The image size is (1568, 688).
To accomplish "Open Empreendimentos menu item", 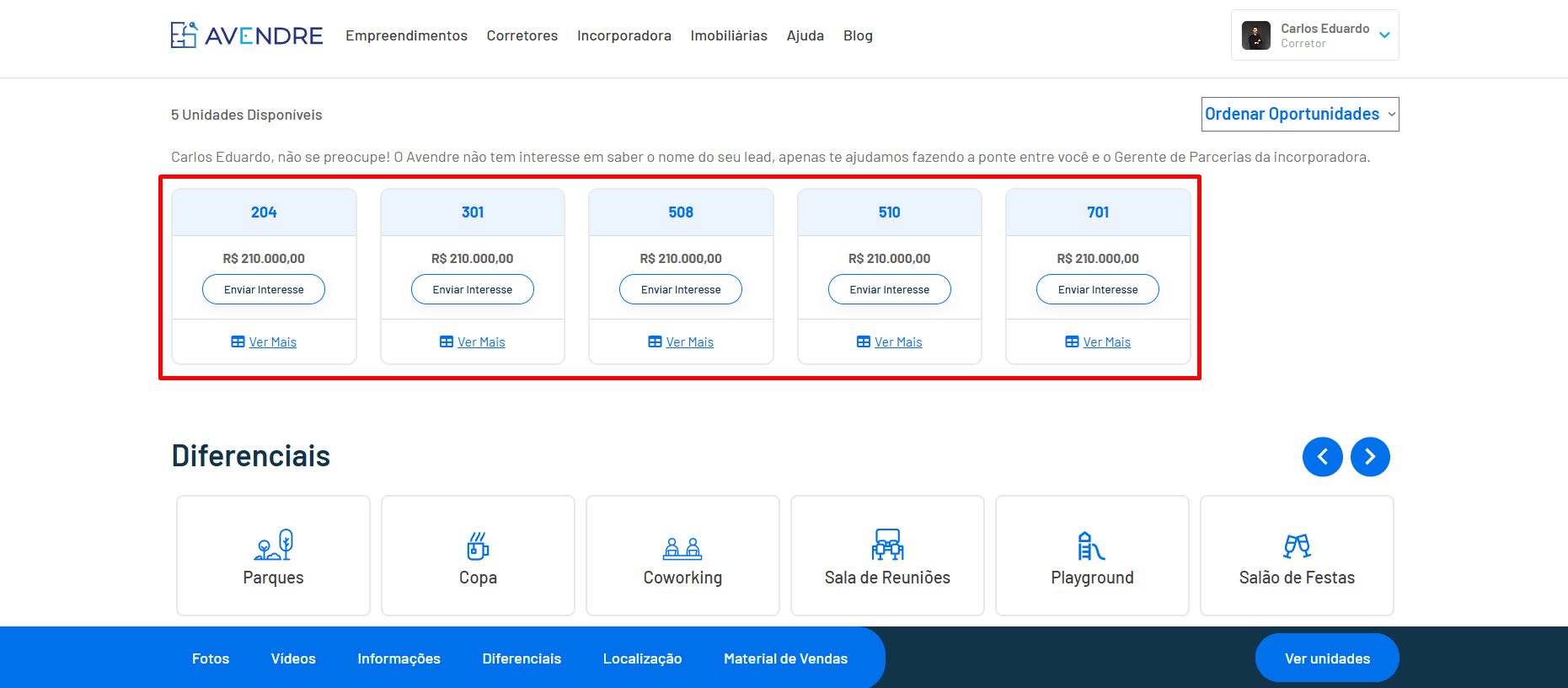I will pos(406,35).
